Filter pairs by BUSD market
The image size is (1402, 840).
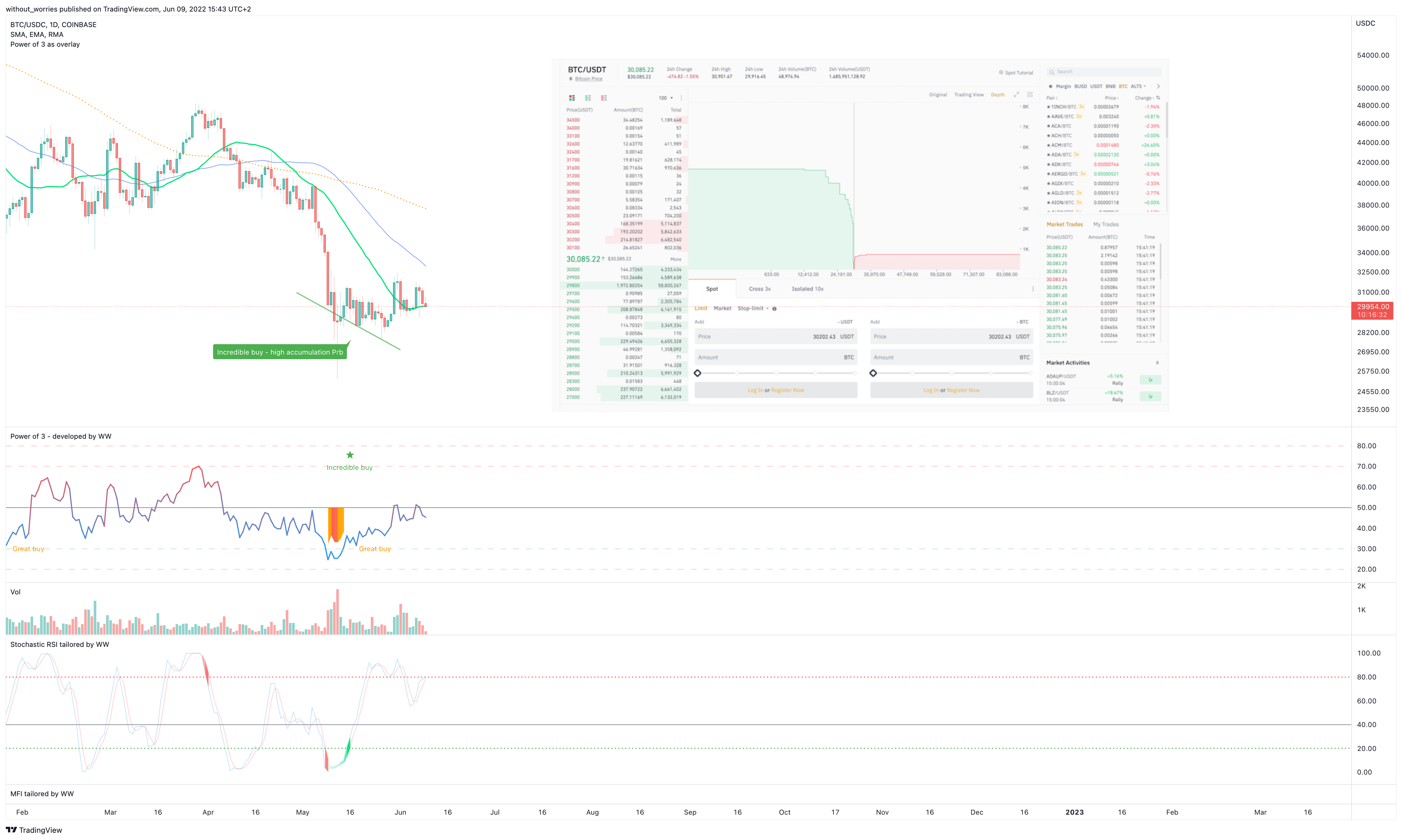1081,86
